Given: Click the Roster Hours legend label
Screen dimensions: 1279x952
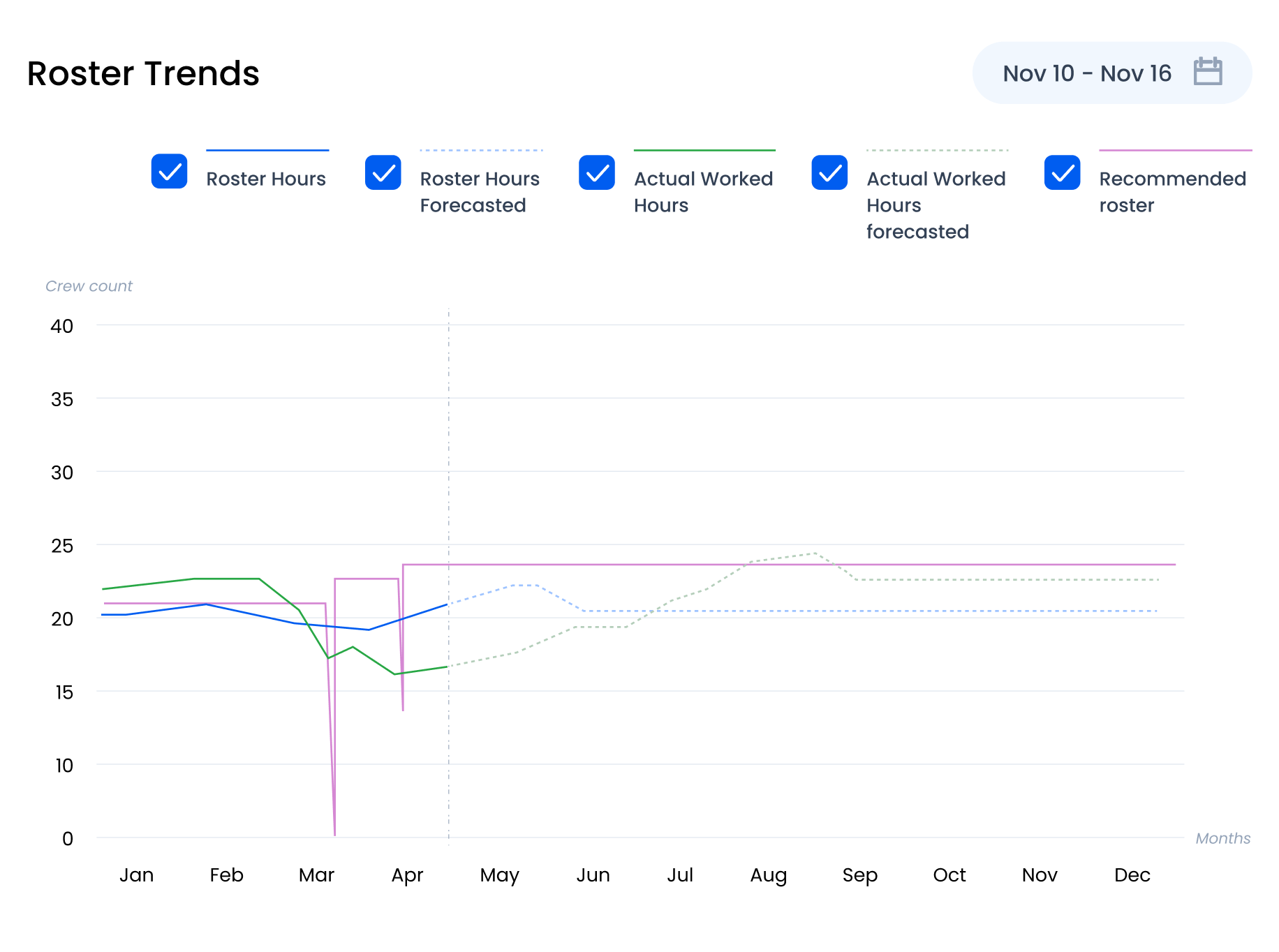Looking at the screenshot, I should [266, 179].
